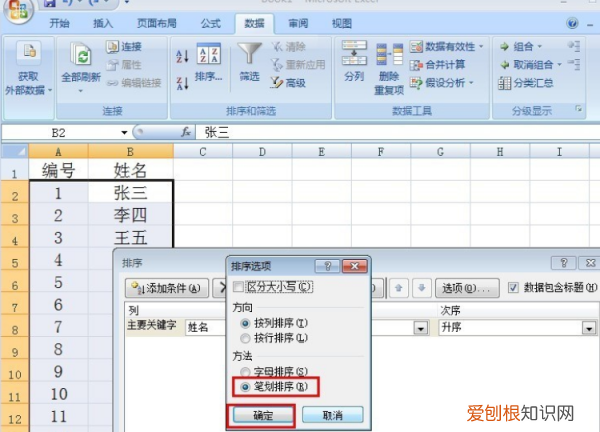
Task: Click Connections (连接) icon
Action: pyautogui.click(x=112, y=47)
